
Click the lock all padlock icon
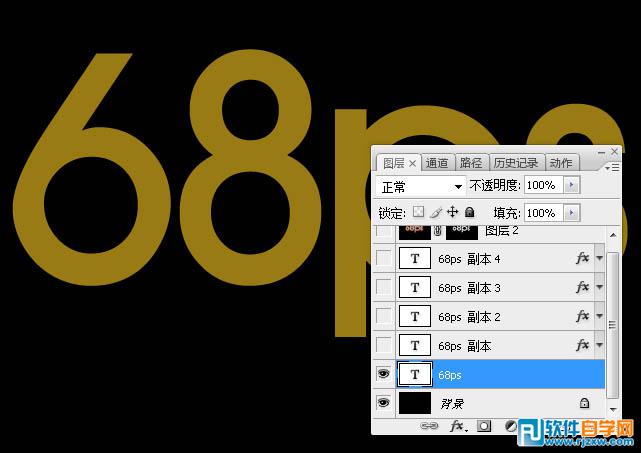470,212
